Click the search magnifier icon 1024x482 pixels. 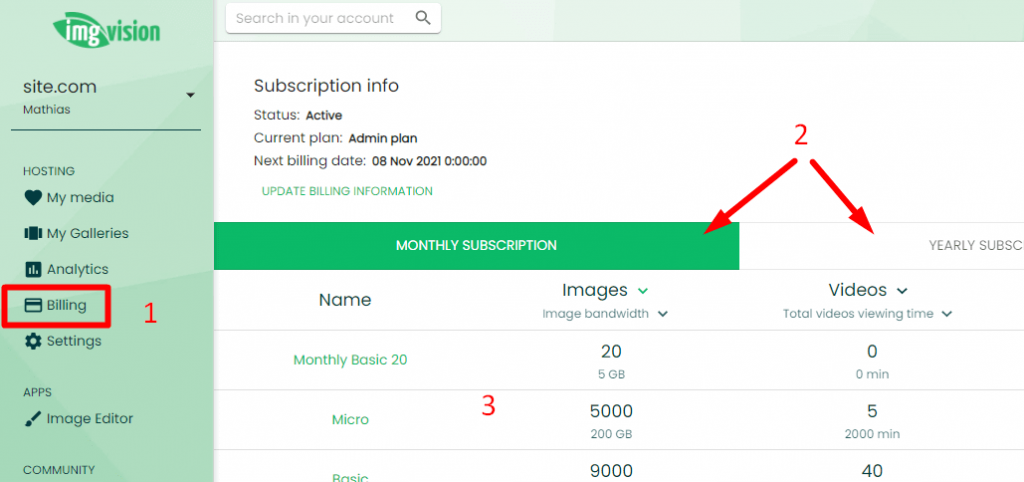pyautogui.click(x=423, y=18)
